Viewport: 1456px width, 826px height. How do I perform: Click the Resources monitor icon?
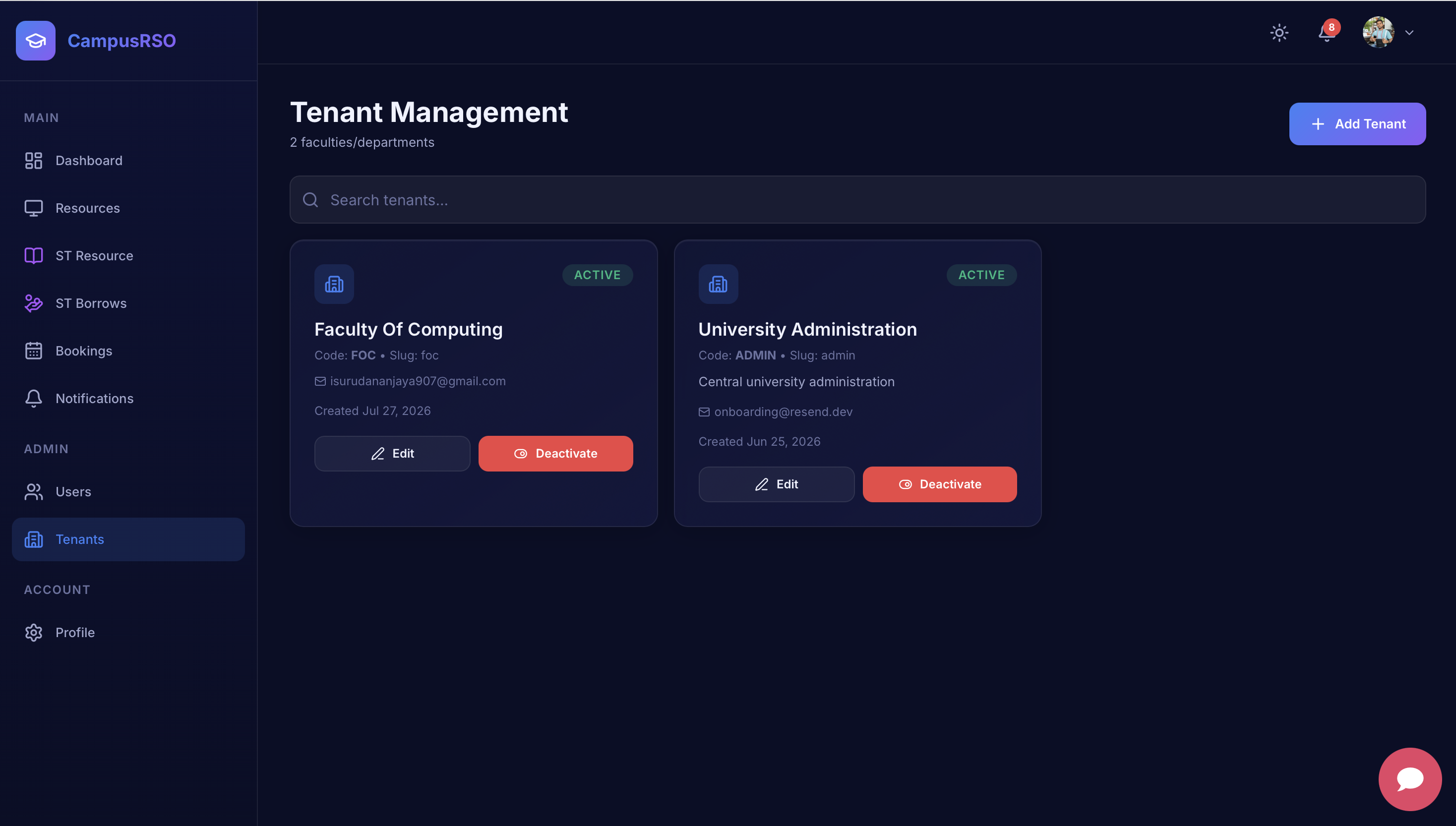(34, 208)
